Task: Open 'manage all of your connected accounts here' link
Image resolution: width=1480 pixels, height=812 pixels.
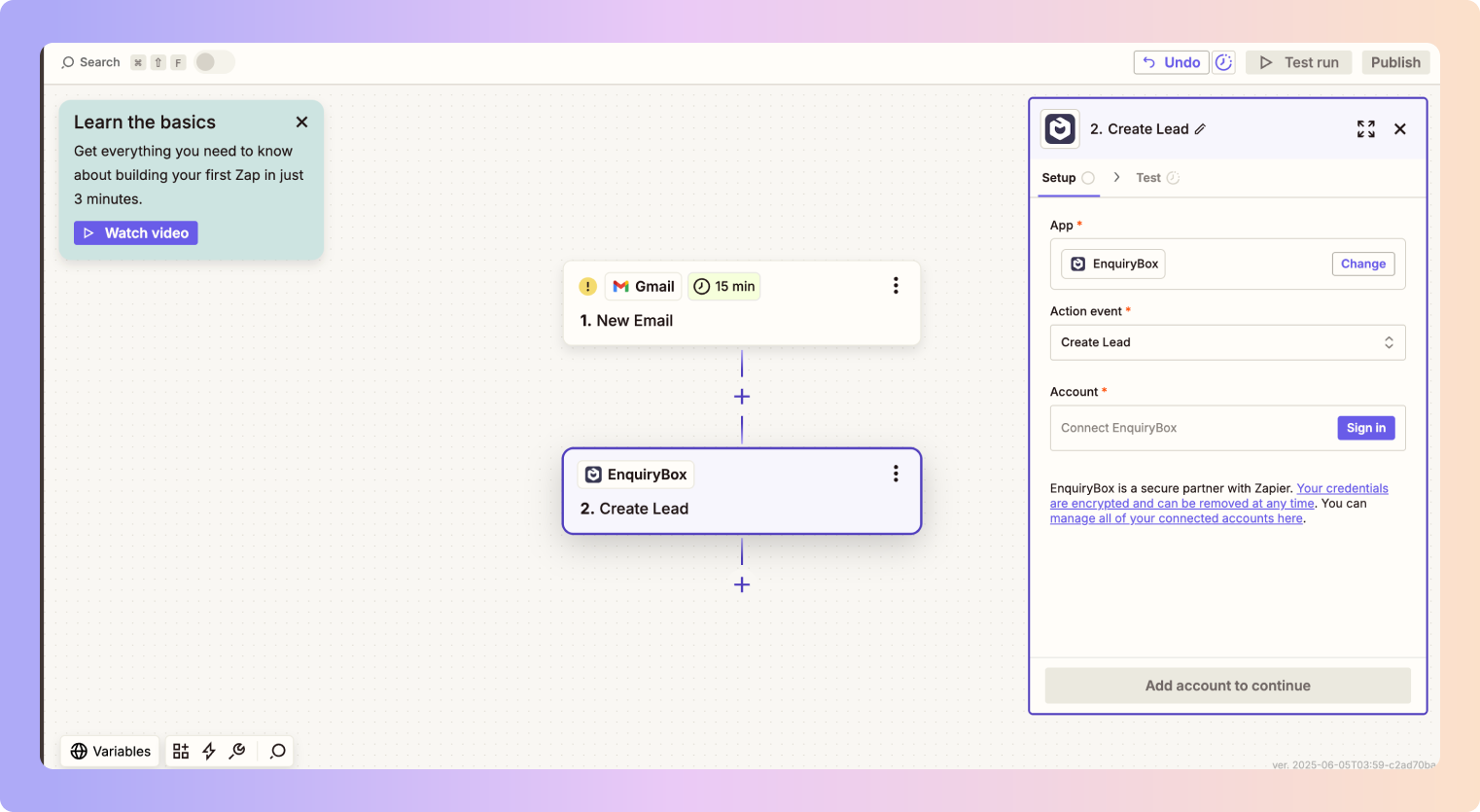Action: [x=1177, y=518]
